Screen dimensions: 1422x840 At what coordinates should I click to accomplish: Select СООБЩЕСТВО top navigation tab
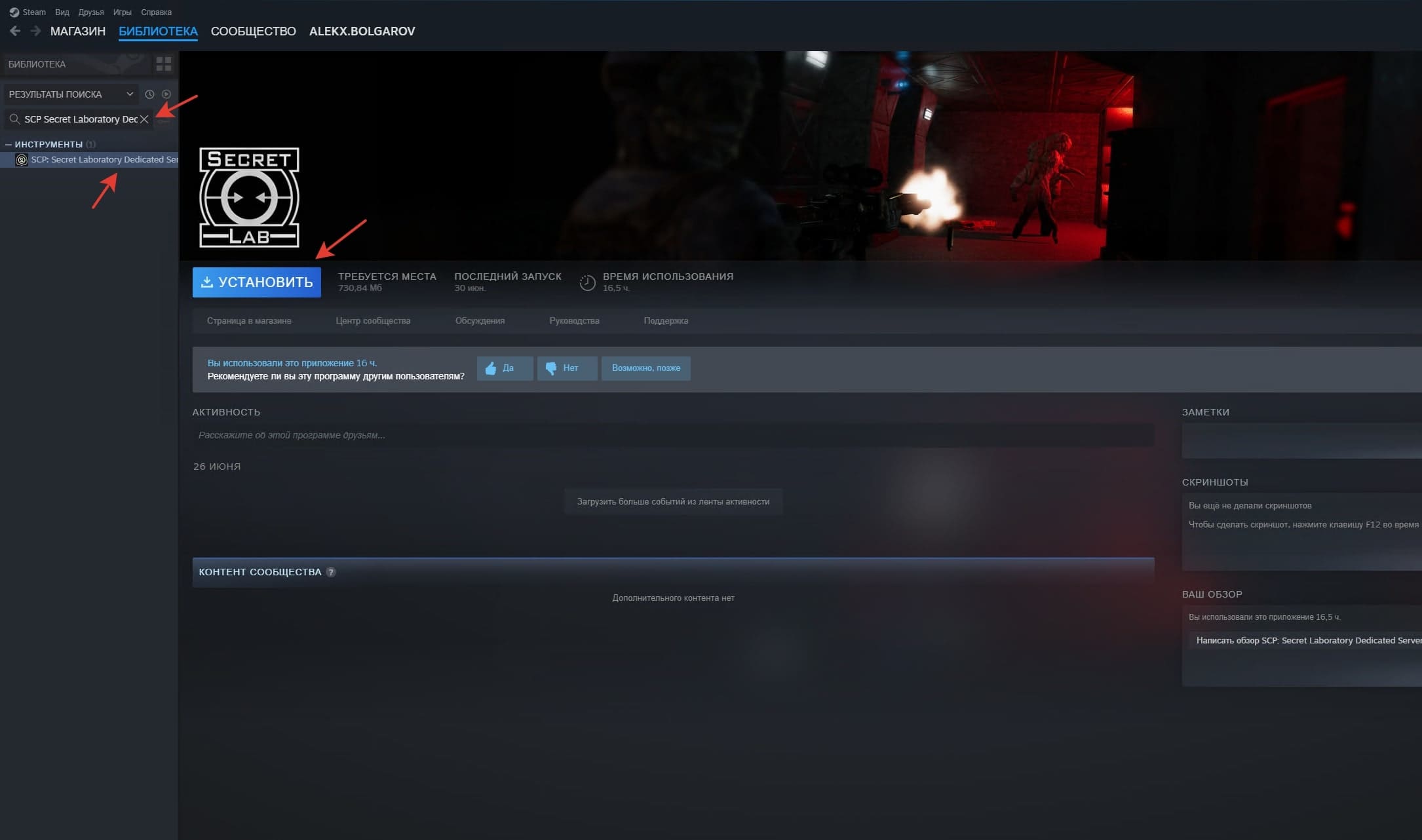(253, 31)
